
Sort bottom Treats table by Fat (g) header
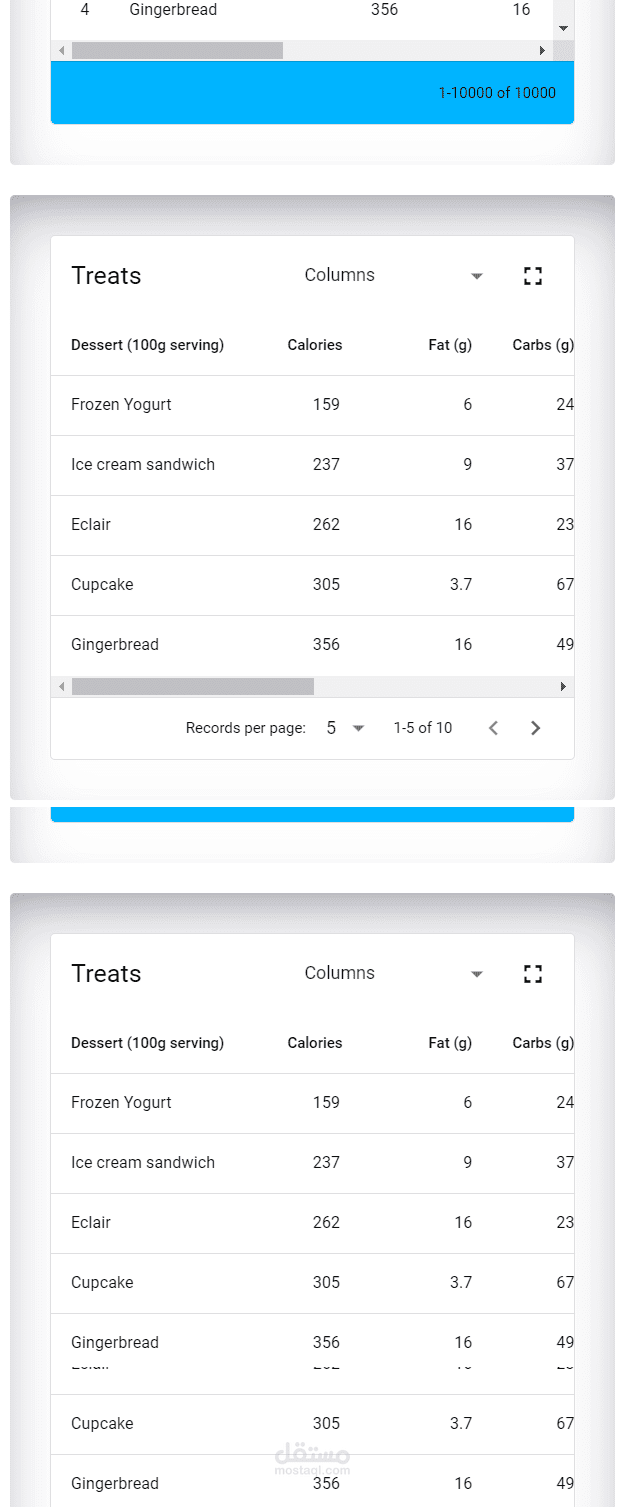point(450,1043)
